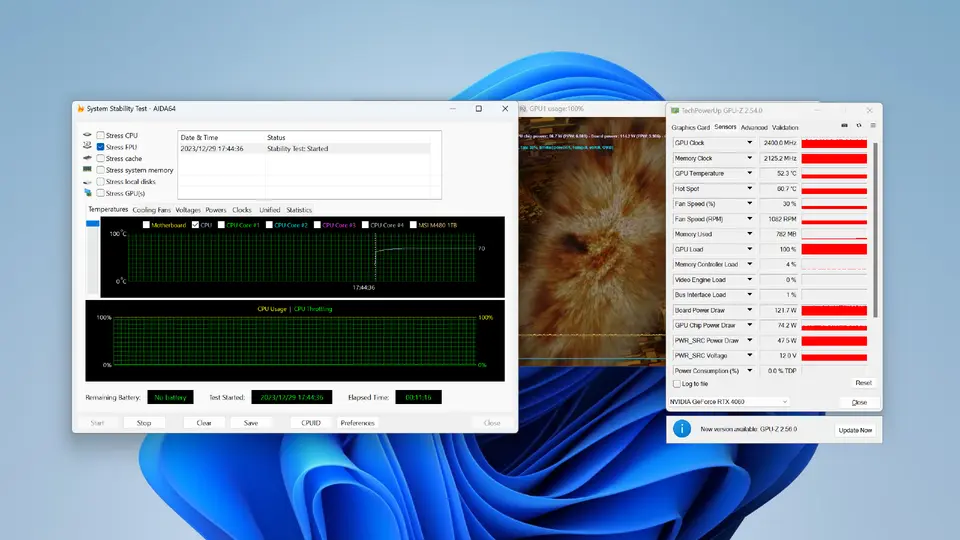Open the Graphics Card tab in GPU-Z
The height and width of the screenshot is (540, 960).
tap(691, 127)
